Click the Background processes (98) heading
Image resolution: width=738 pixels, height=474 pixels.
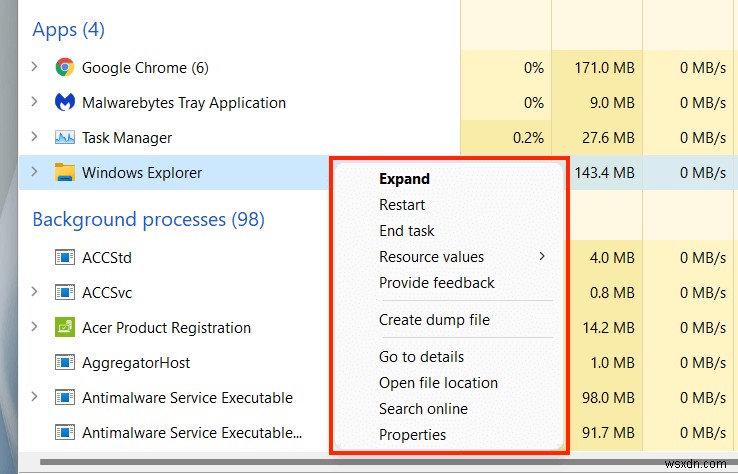(x=148, y=219)
